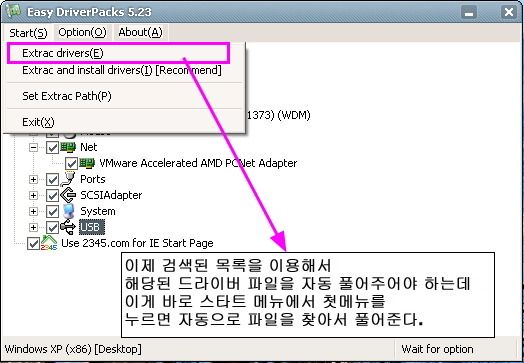Click the SCSIAdapter arrow icon

pyautogui.click(x=68, y=195)
